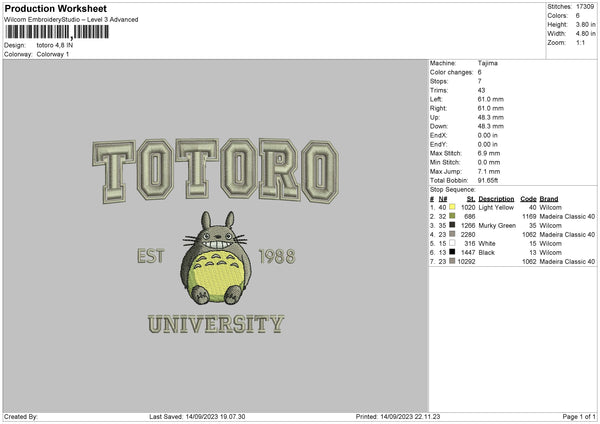Click the Murky Green swatch in row 3

452,225
